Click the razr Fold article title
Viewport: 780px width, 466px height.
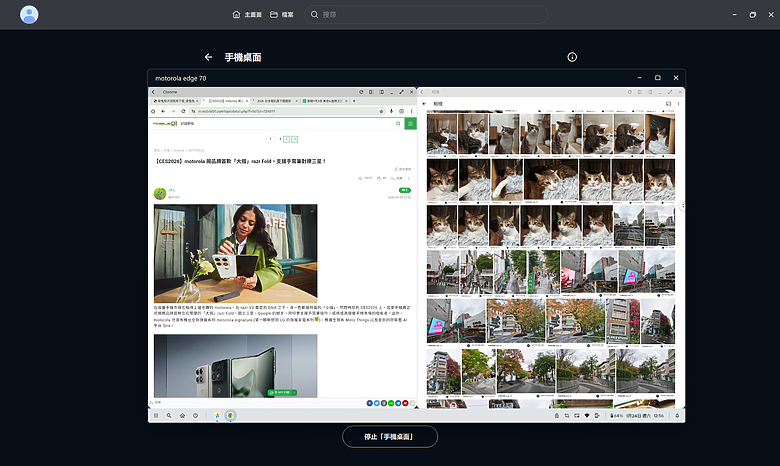click(240, 160)
